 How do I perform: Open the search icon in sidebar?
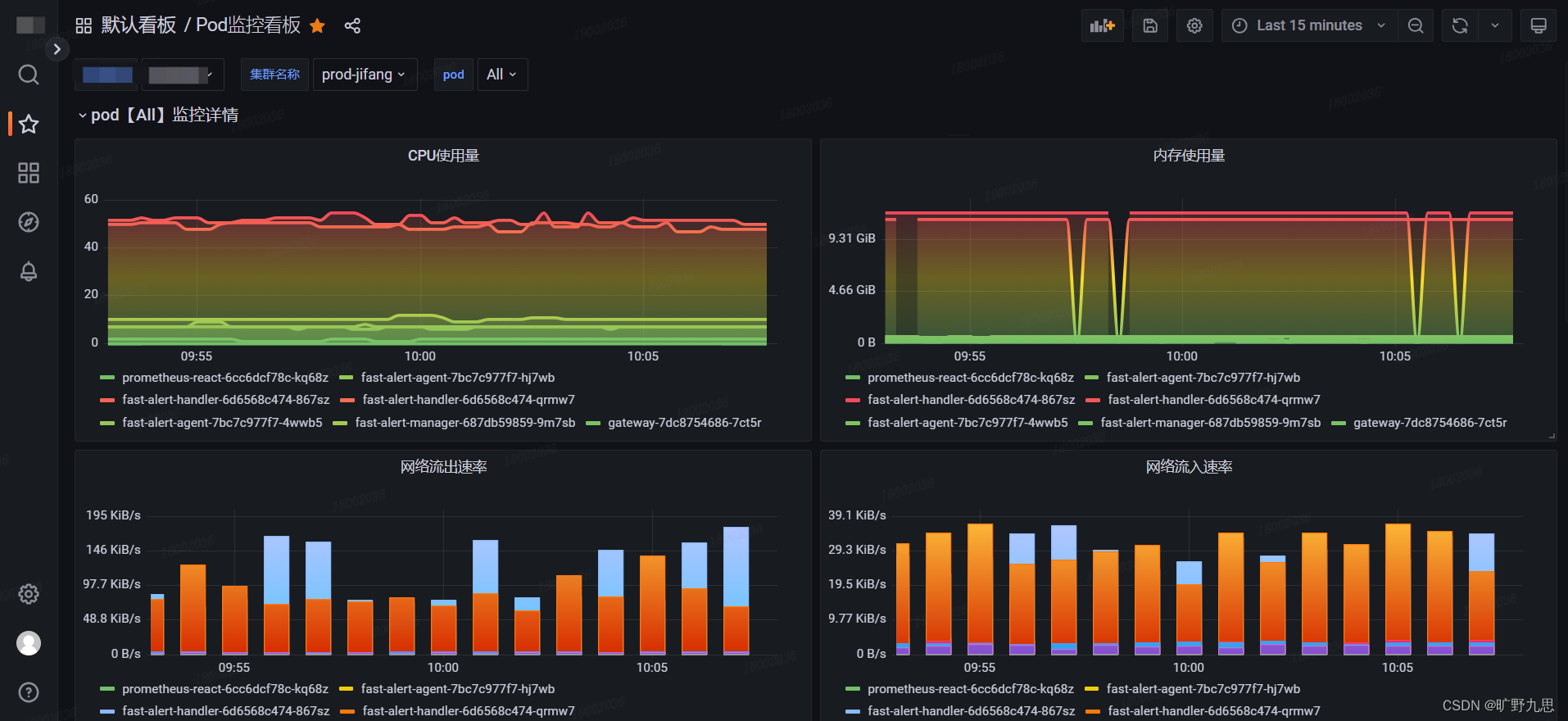click(x=29, y=75)
